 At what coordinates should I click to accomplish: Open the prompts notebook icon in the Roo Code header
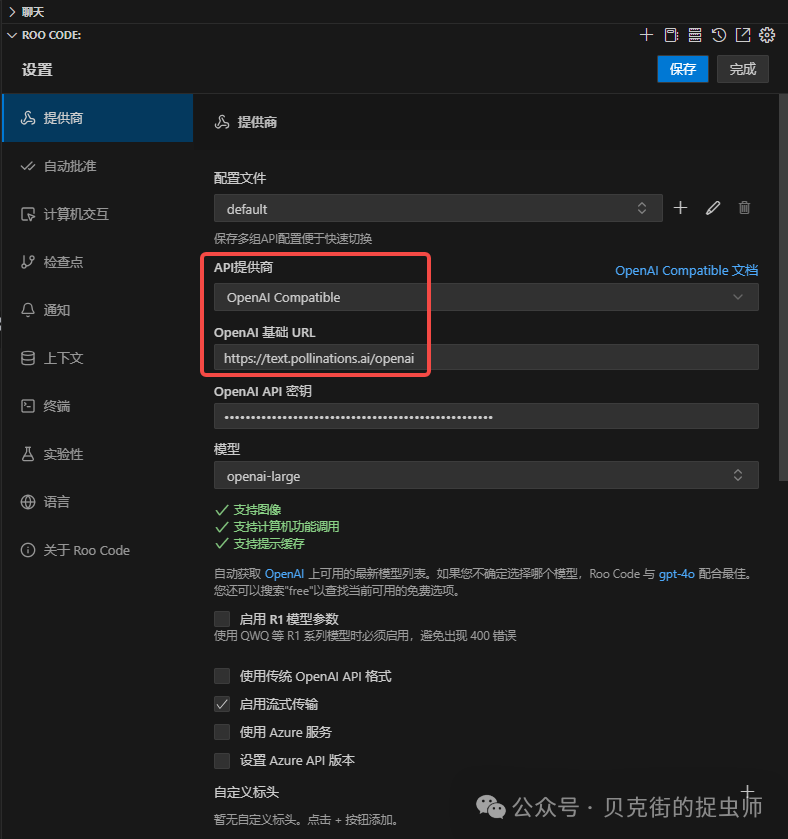point(671,35)
